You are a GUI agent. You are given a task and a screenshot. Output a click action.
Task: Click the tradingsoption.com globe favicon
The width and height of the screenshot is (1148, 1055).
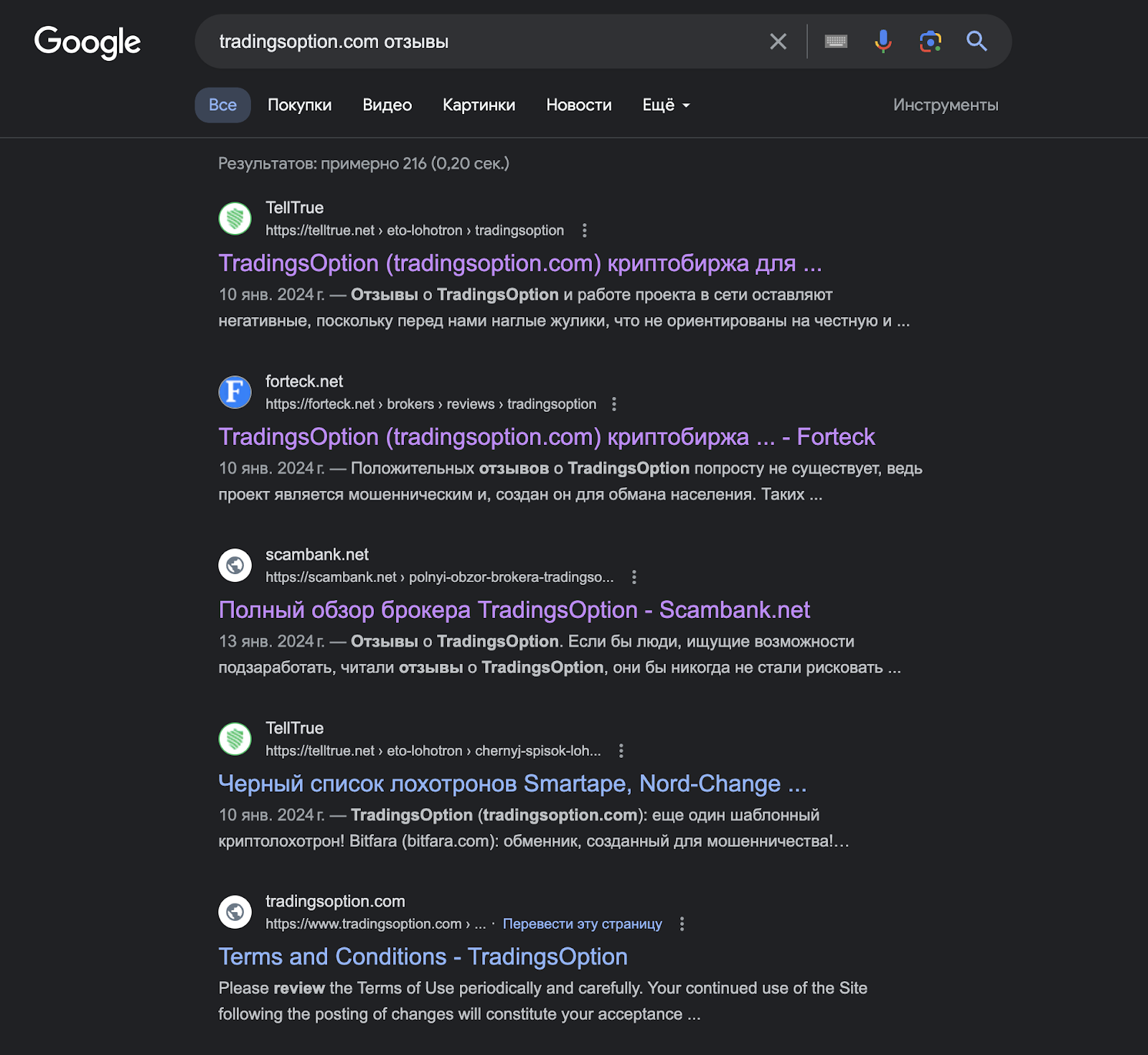click(235, 912)
